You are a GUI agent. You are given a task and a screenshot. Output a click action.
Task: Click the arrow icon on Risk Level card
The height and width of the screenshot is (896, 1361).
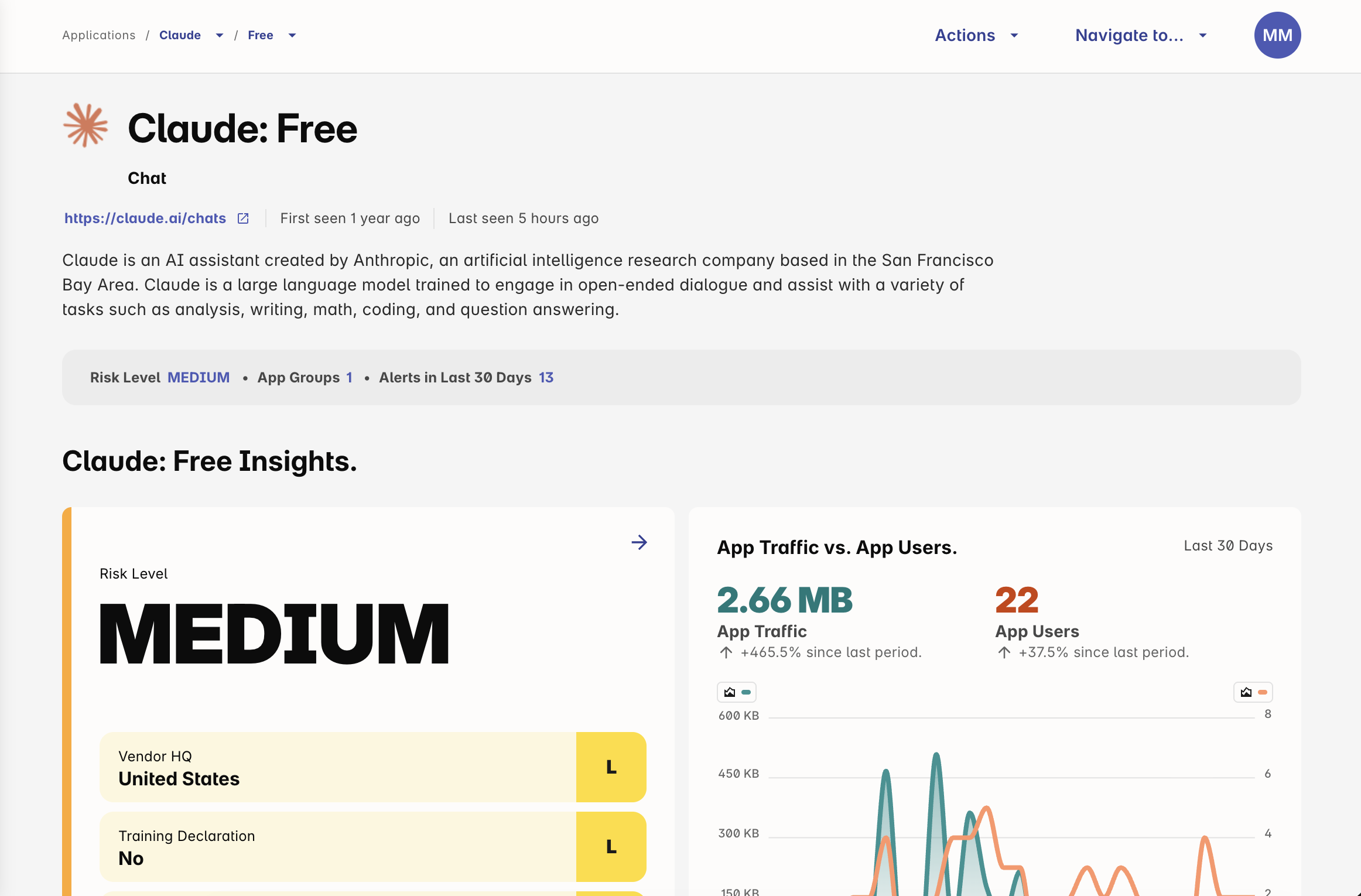639,542
